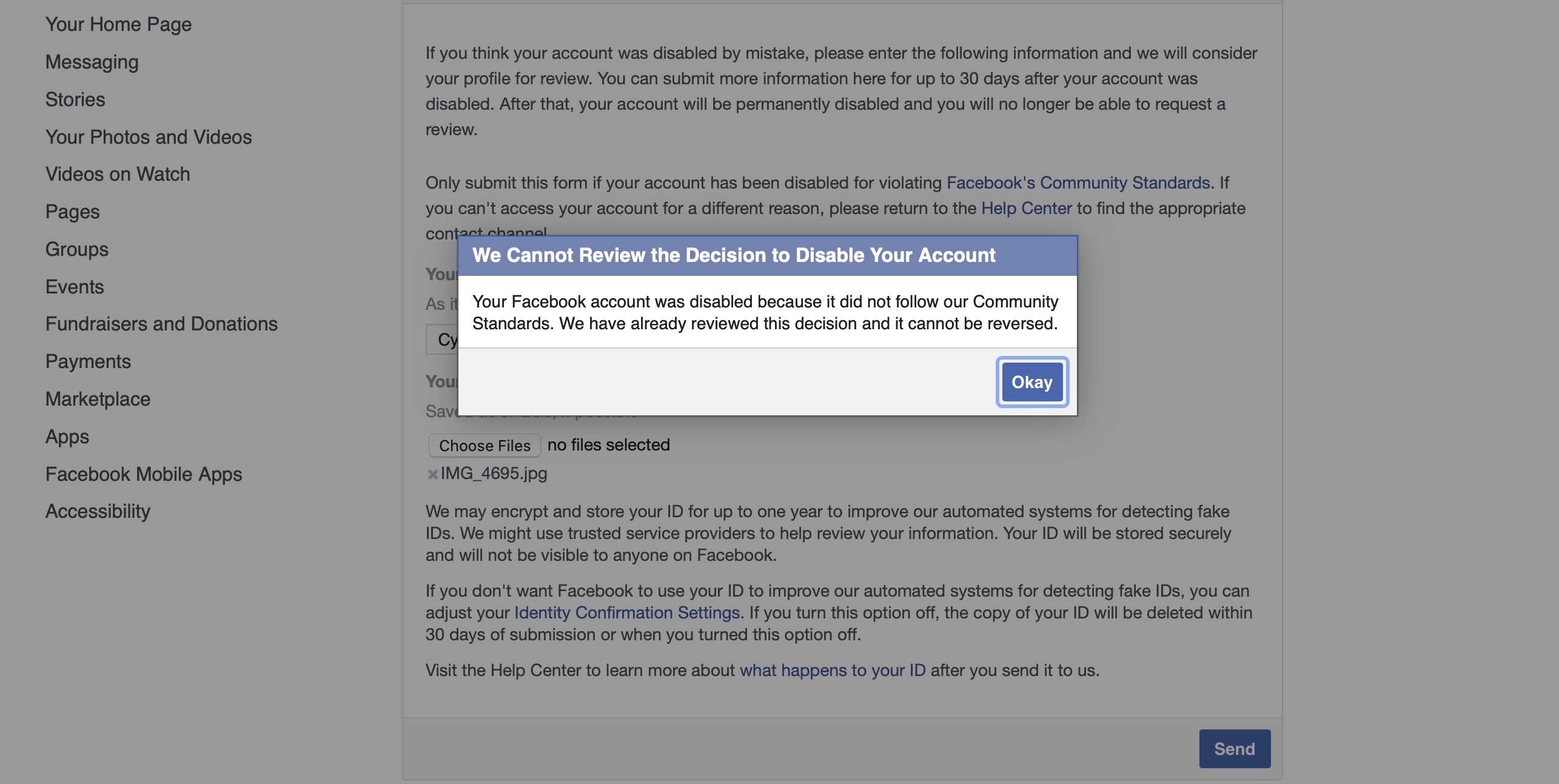This screenshot has height=784, width=1559.
Task: Open Videos on Watch topic
Action: pos(118,174)
